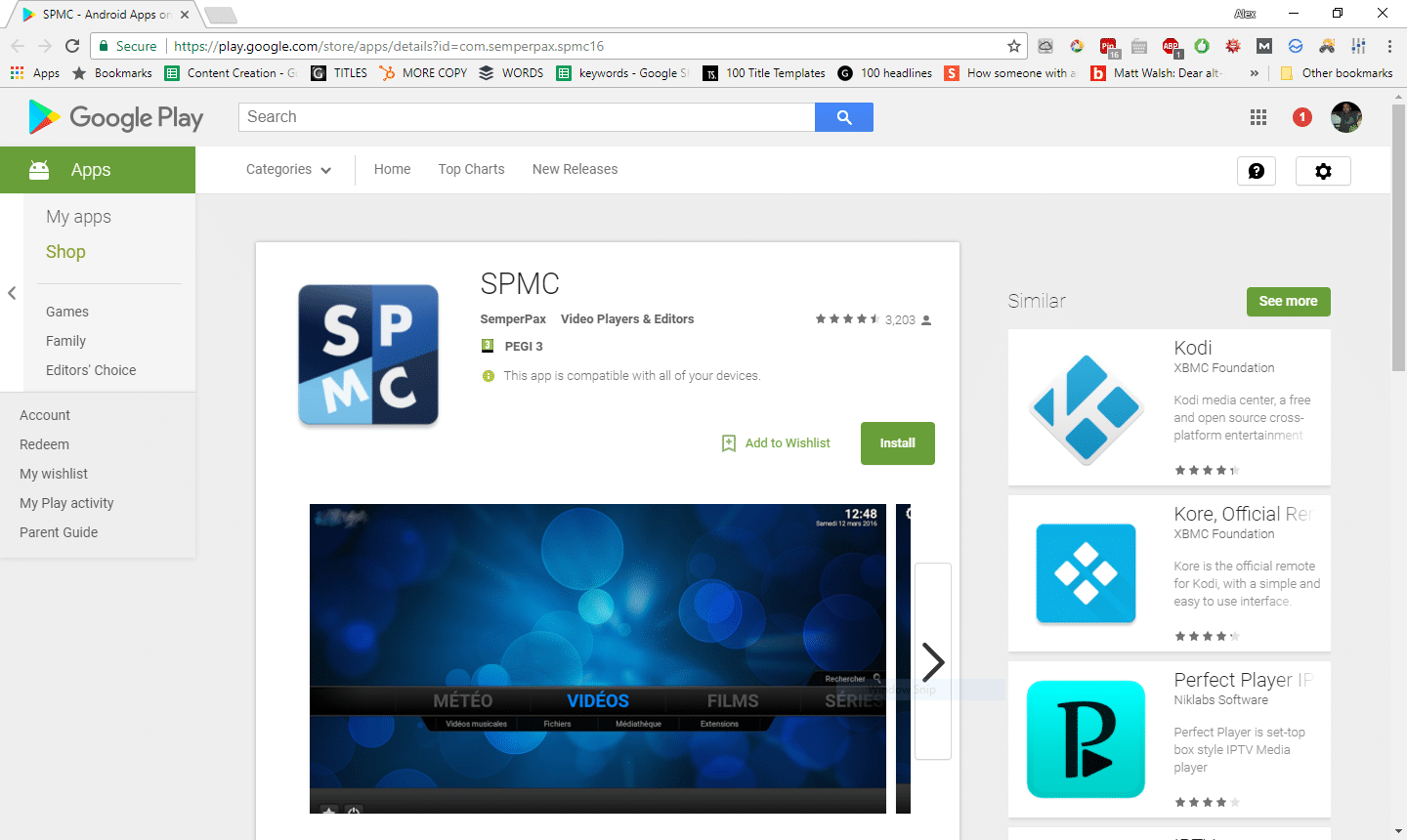The width and height of the screenshot is (1407, 840).
Task: Open the Top Charts tab
Action: coord(471,169)
